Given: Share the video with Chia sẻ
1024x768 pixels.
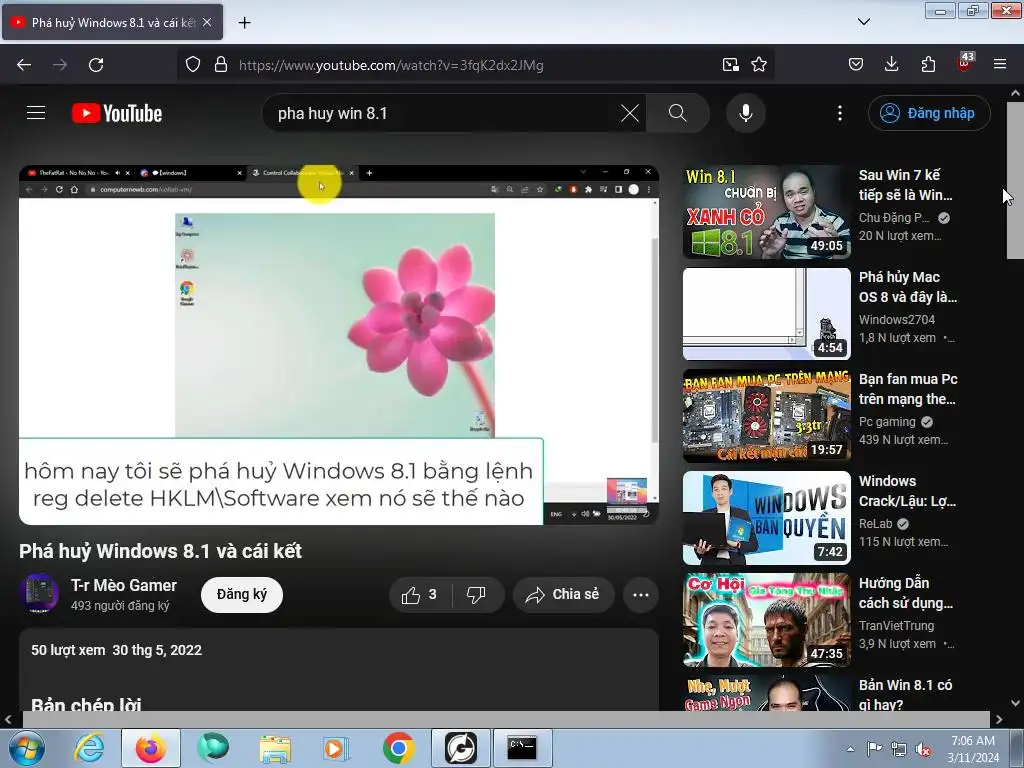Looking at the screenshot, I should [x=564, y=595].
